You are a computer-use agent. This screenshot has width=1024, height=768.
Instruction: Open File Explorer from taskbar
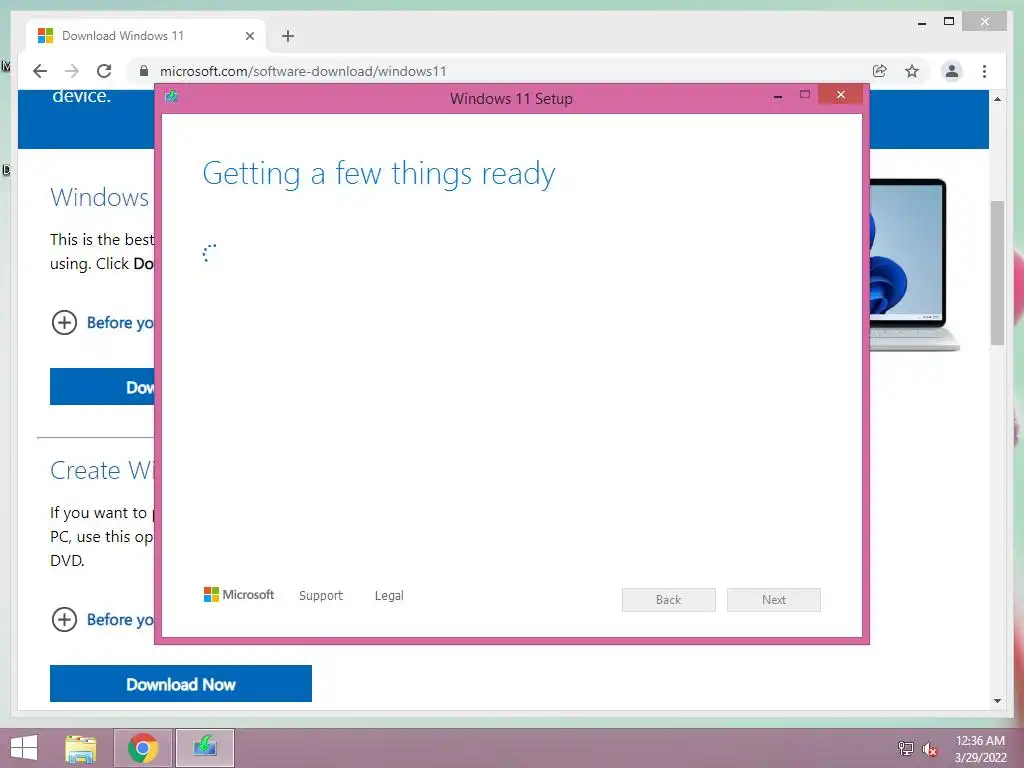point(81,748)
